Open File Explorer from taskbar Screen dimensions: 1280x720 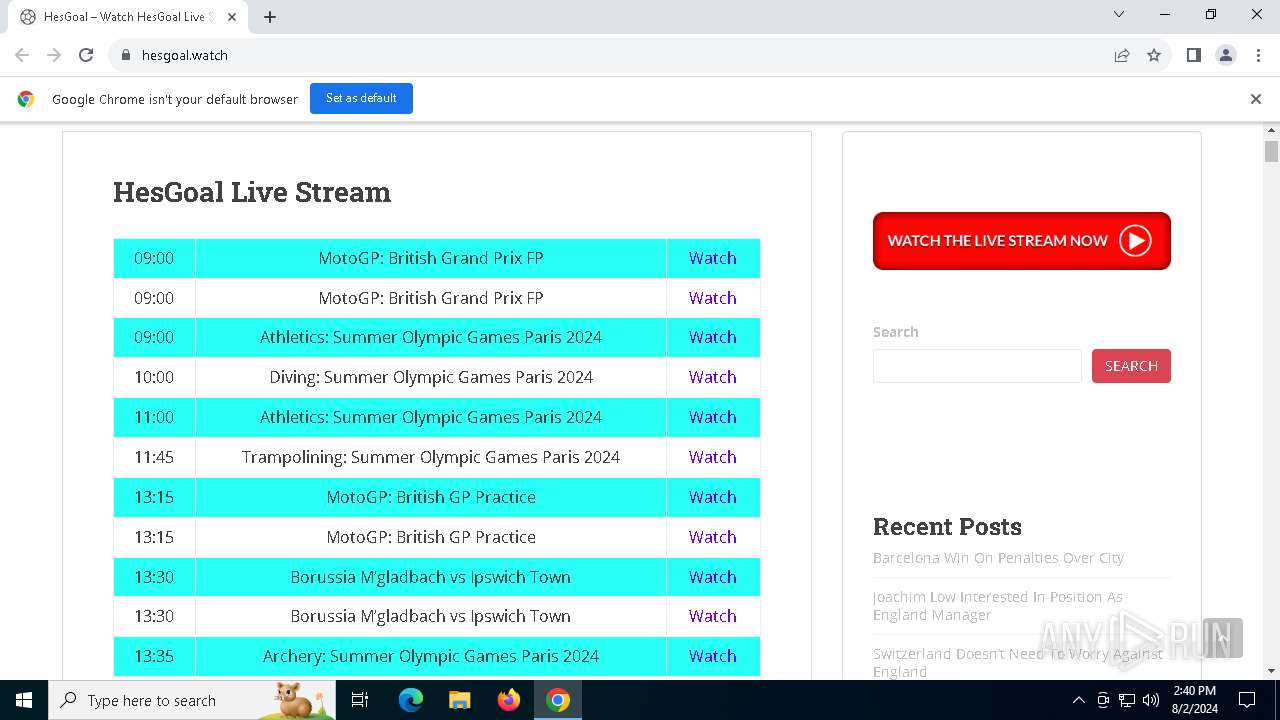point(460,700)
